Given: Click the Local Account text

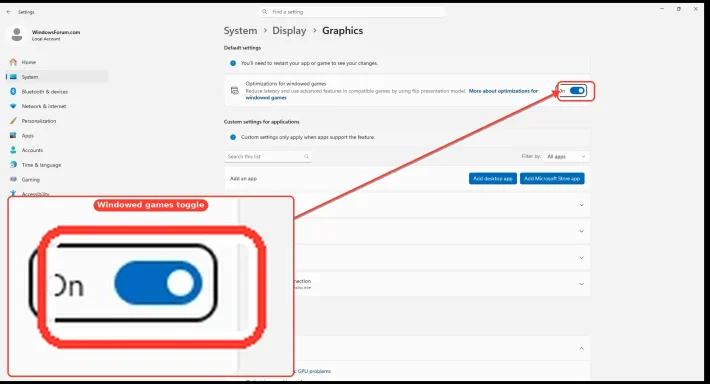Looking at the screenshot, I should (x=46, y=39).
